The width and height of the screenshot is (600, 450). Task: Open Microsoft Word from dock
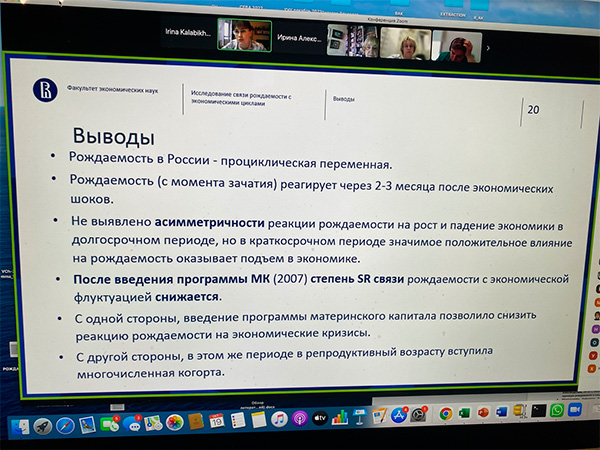point(501,411)
